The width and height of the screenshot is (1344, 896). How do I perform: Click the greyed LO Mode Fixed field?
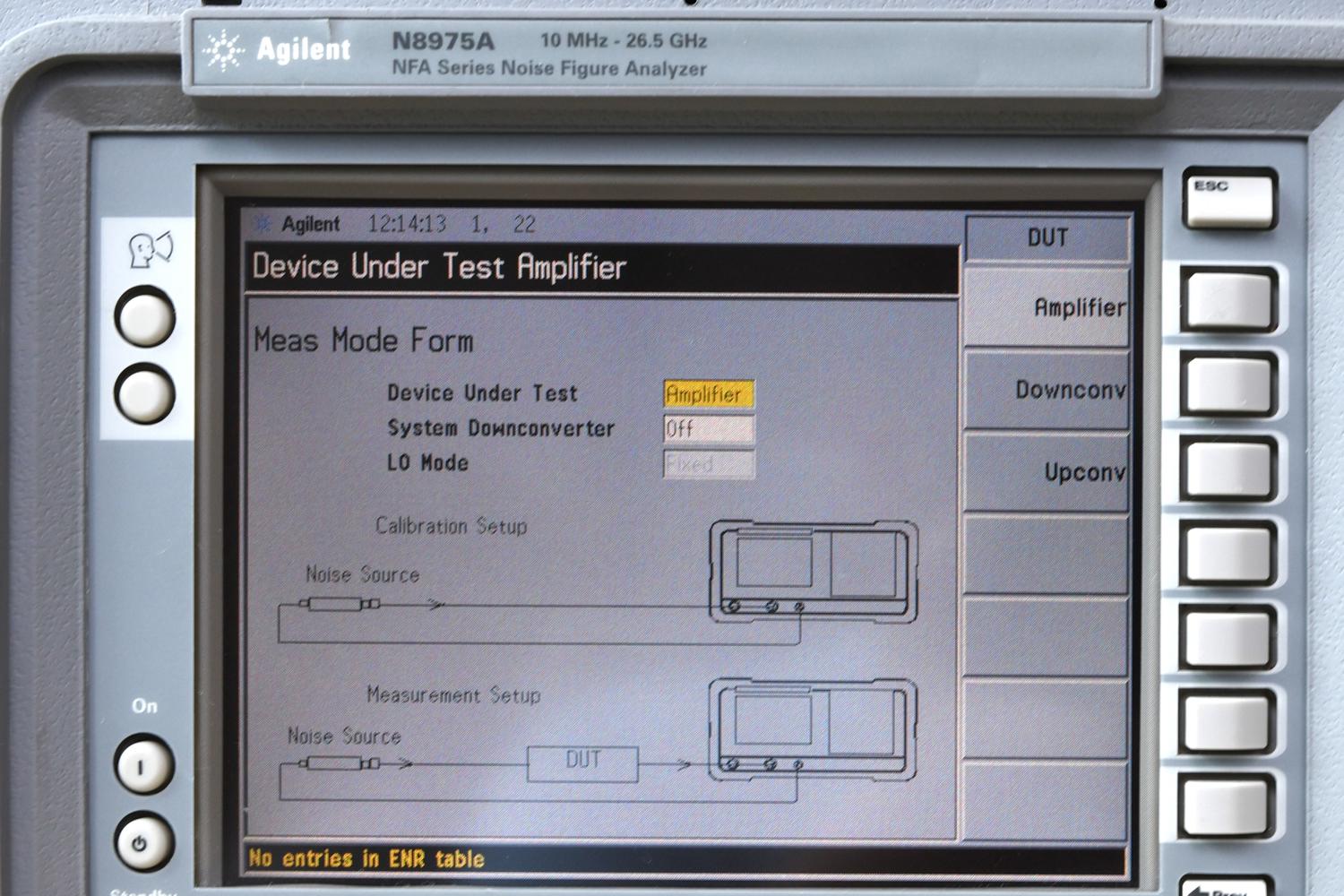click(x=709, y=464)
